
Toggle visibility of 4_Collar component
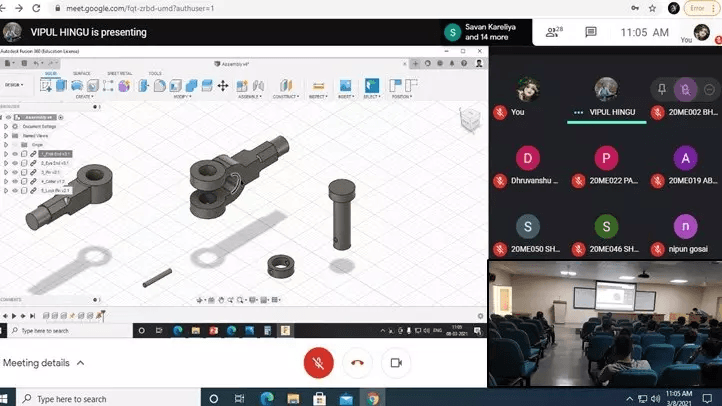click(x=15, y=181)
